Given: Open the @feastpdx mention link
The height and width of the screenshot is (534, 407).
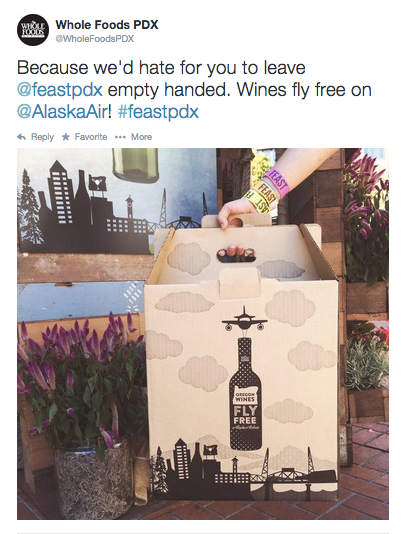Looking at the screenshot, I should tap(60, 90).
